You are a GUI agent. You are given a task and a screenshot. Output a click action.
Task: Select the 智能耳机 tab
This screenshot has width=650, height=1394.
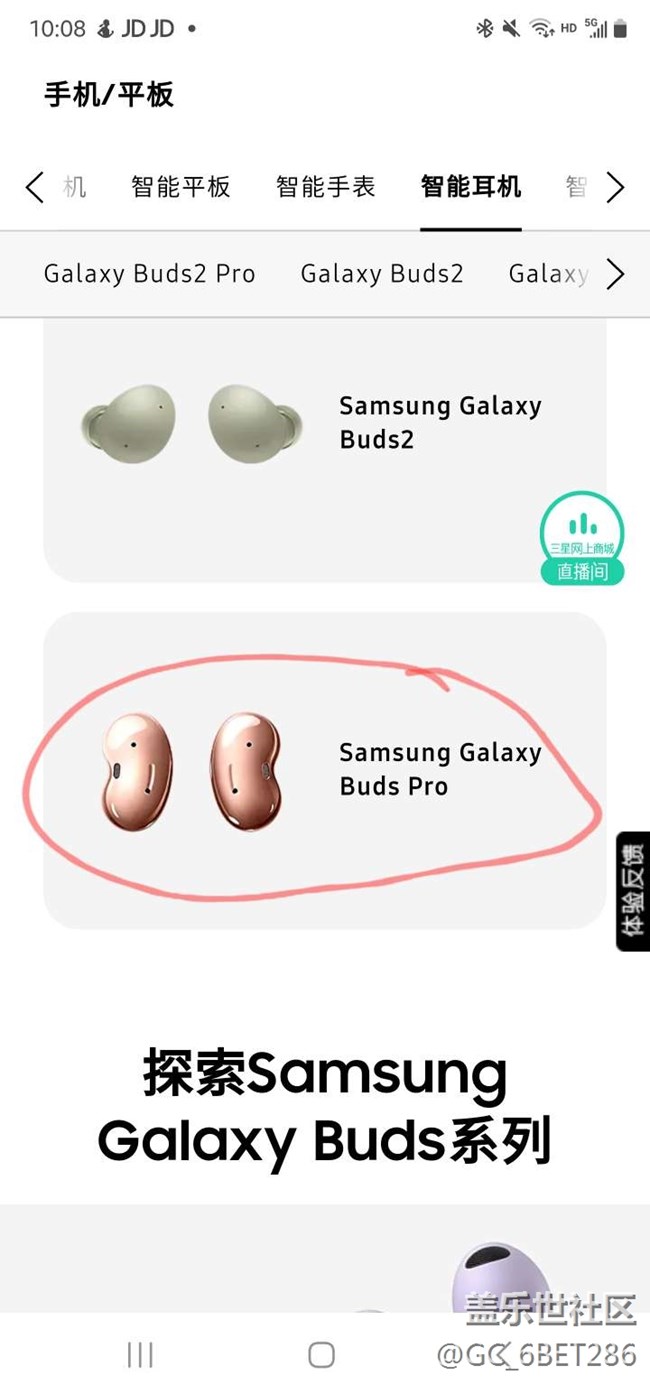click(x=471, y=186)
